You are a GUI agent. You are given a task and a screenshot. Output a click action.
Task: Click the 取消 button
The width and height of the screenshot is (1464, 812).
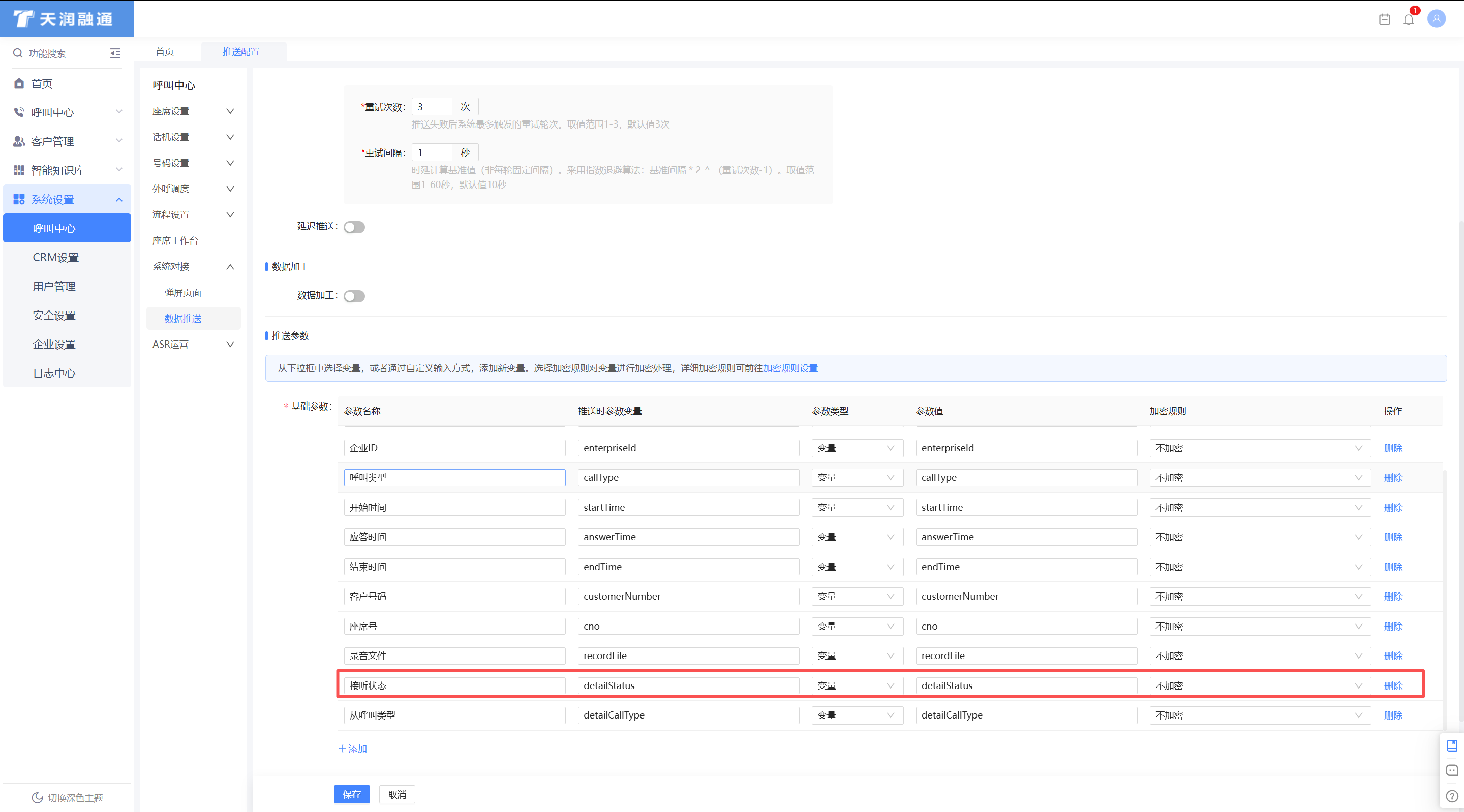pyautogui.click(x=397, y=794)
